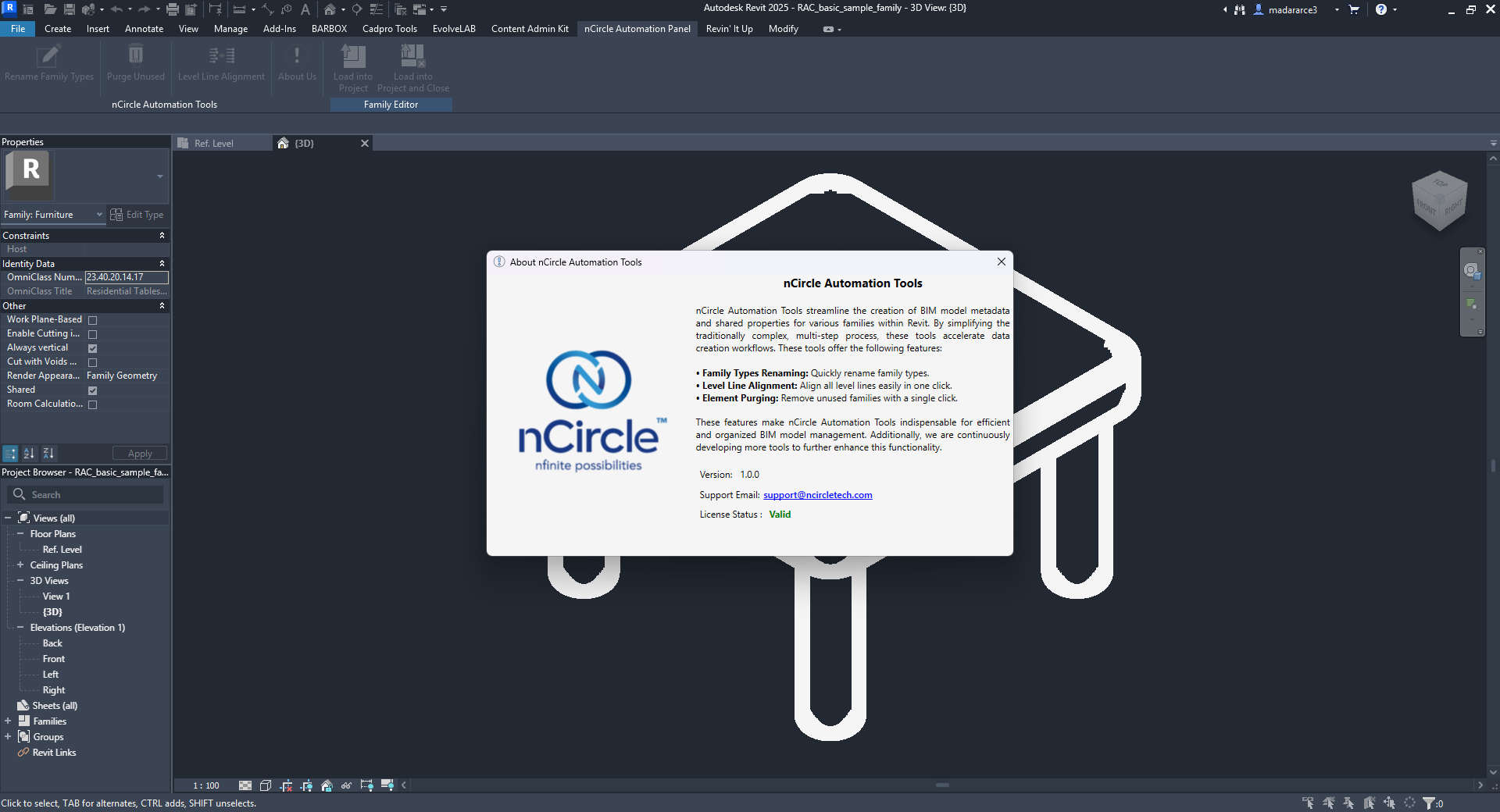Click the ViewCube in the 3D view
1500x812 pixels.
1440,201
